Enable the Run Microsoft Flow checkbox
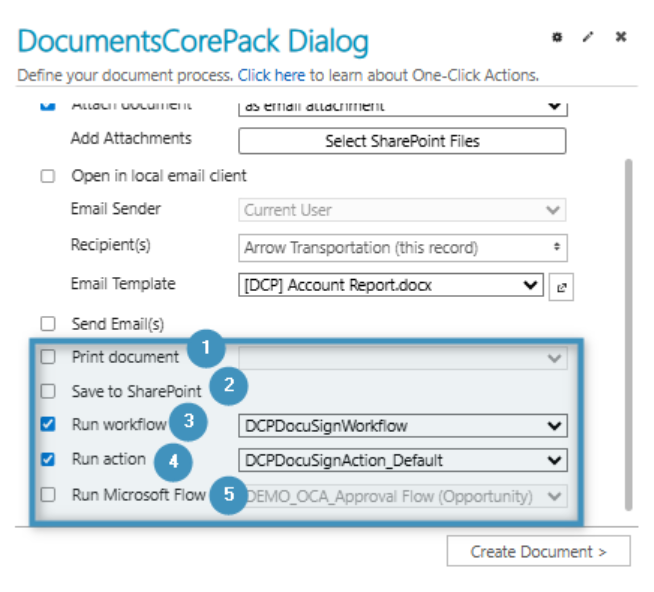This screenshot has height=592, width=654. (48, 495)
